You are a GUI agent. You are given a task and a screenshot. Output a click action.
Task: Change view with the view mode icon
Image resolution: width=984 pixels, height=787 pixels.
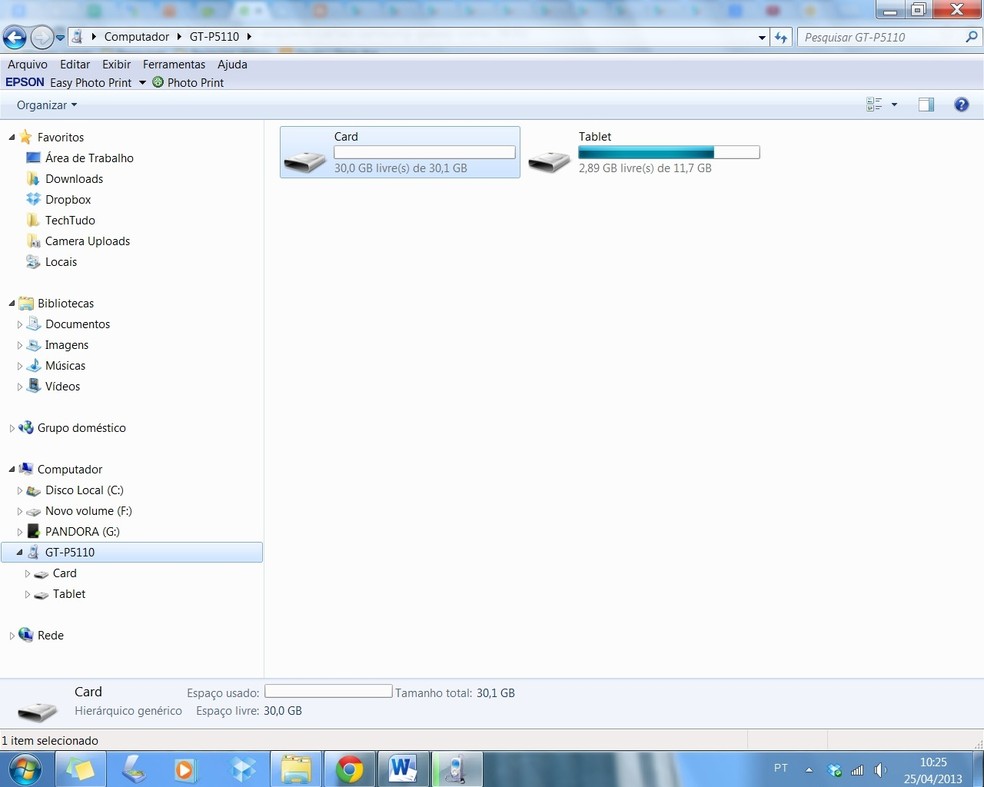pyautogui.click(x=874, y=105)
